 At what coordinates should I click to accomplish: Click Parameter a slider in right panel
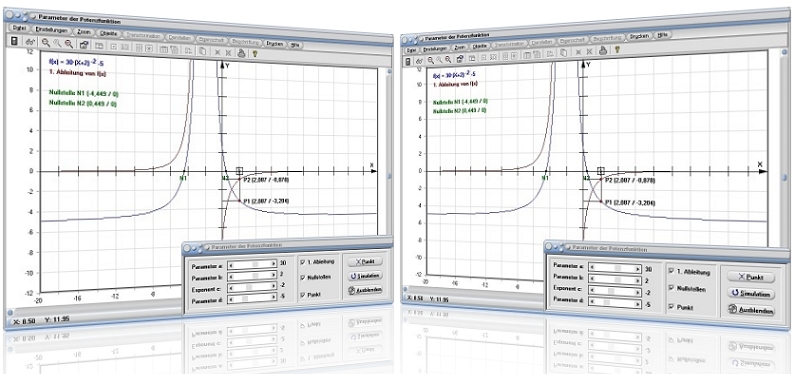click(x=615, y=269)
